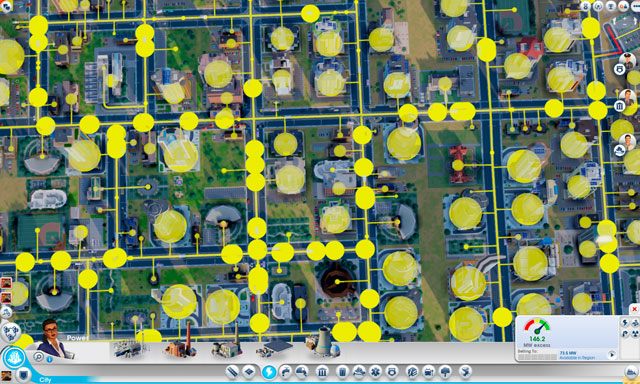Open the Zones menu in the bottom toolbar
The height and width of the screenshot is (384, 640).
[x=249, y=371]
